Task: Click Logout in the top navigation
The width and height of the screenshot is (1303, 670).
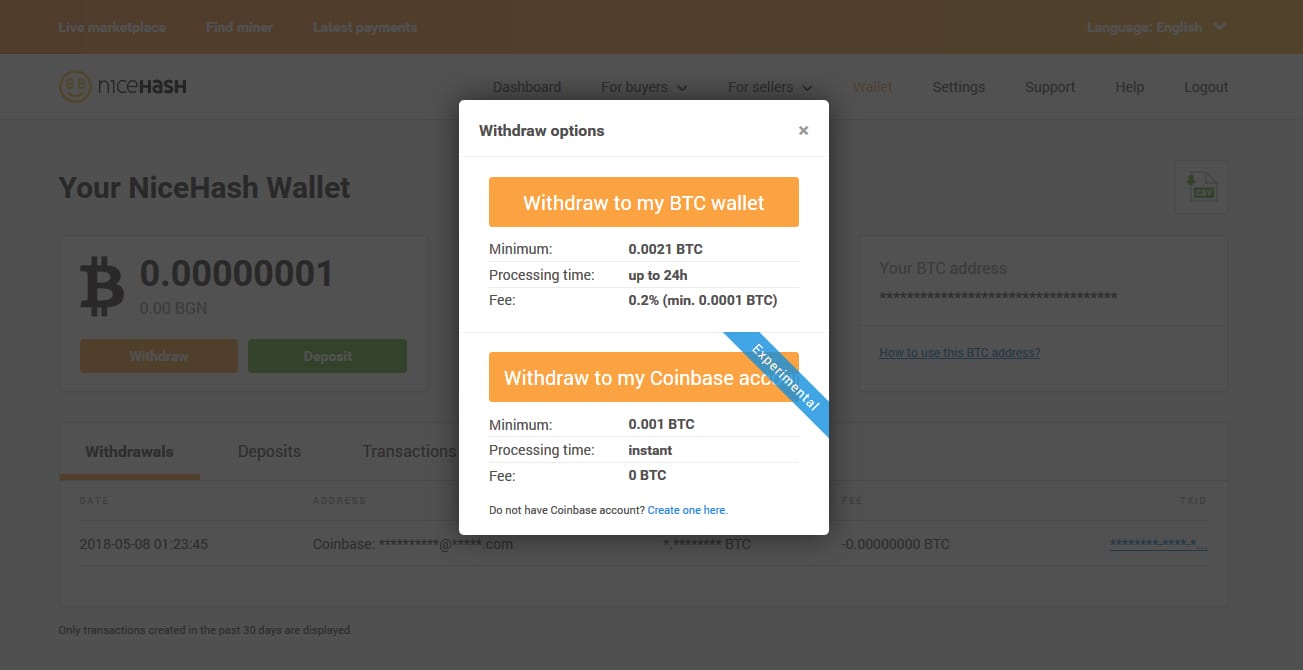Action: pyautogui.click(x=1206, y=87)
